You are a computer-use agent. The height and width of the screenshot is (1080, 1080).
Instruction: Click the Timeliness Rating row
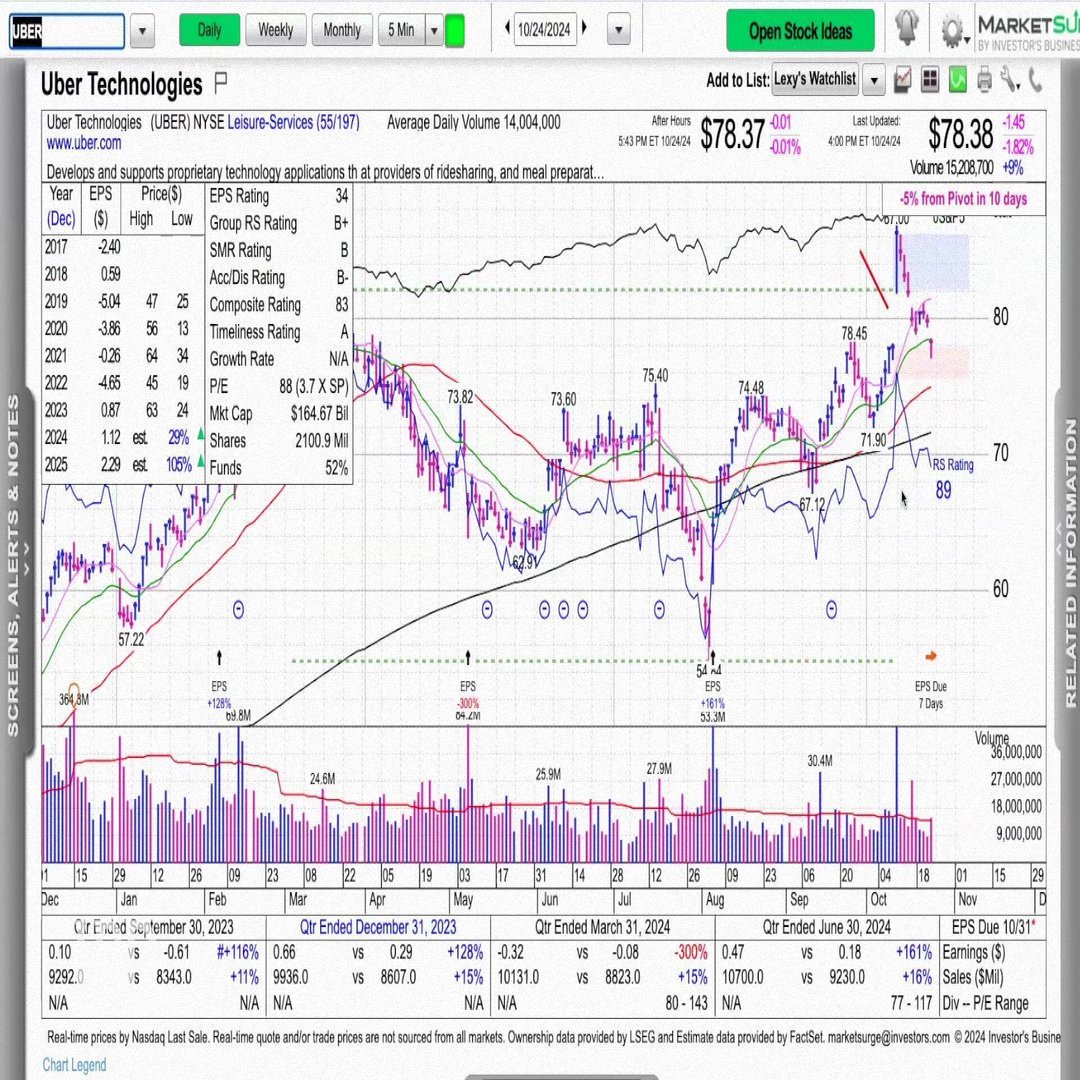279,332
